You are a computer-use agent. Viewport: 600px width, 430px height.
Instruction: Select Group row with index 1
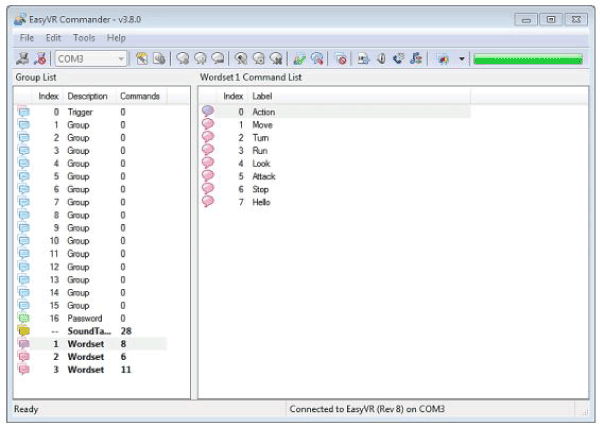91,125
